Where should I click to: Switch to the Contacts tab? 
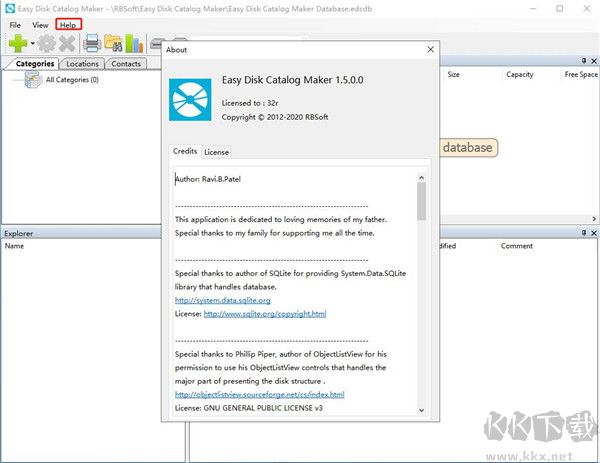point(126,64)
